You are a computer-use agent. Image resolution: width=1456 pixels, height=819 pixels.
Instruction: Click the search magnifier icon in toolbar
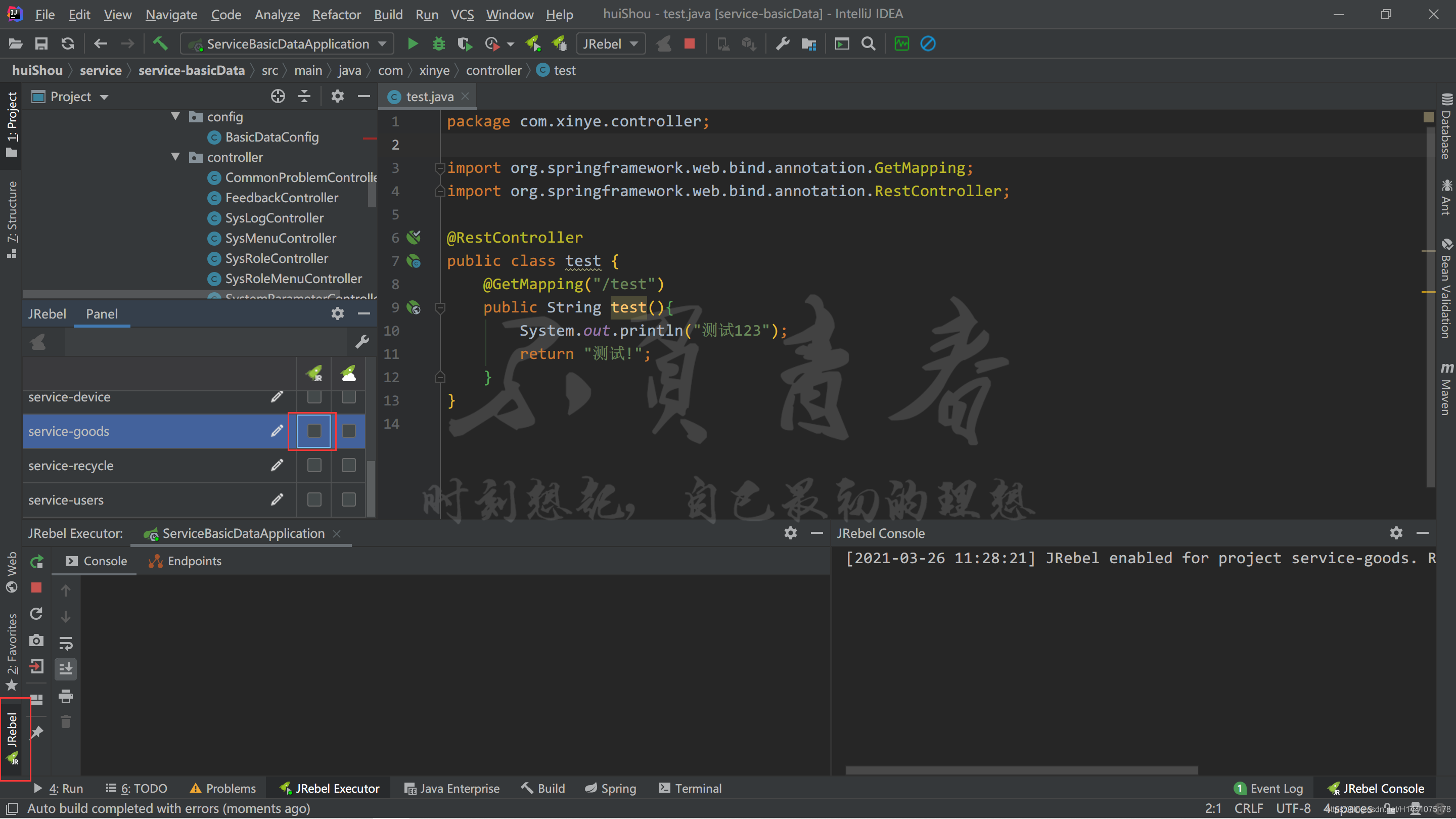coord(868,43)
